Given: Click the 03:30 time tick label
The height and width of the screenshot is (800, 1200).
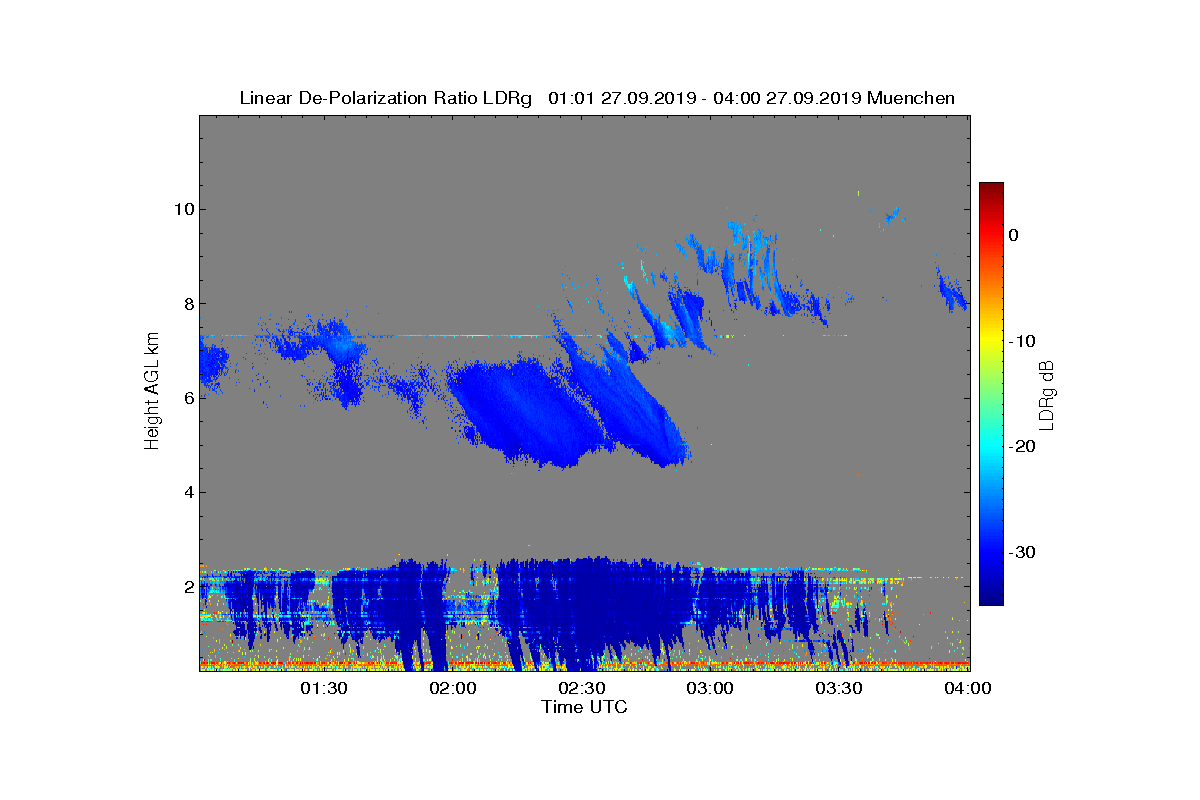Looking at the screenshot, I should [840, 688].
